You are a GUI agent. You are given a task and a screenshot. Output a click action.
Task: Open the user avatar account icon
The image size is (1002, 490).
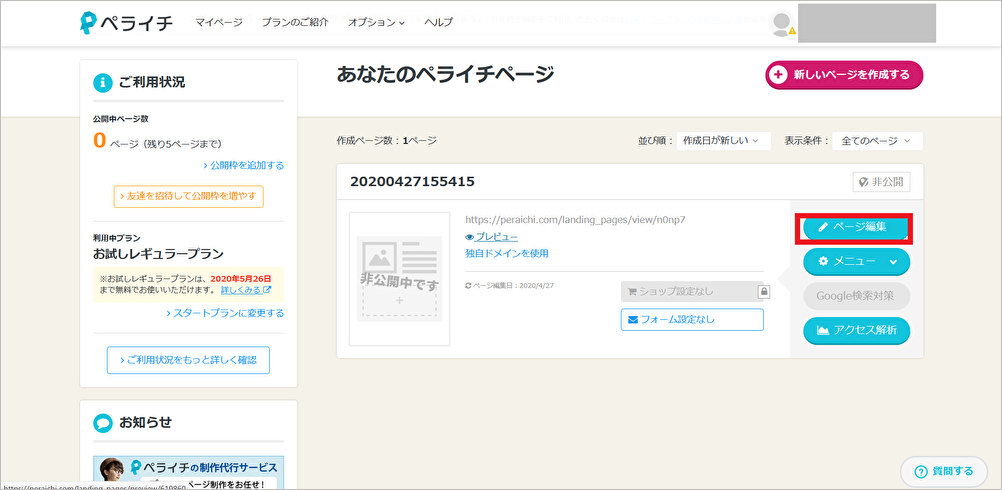781,23
